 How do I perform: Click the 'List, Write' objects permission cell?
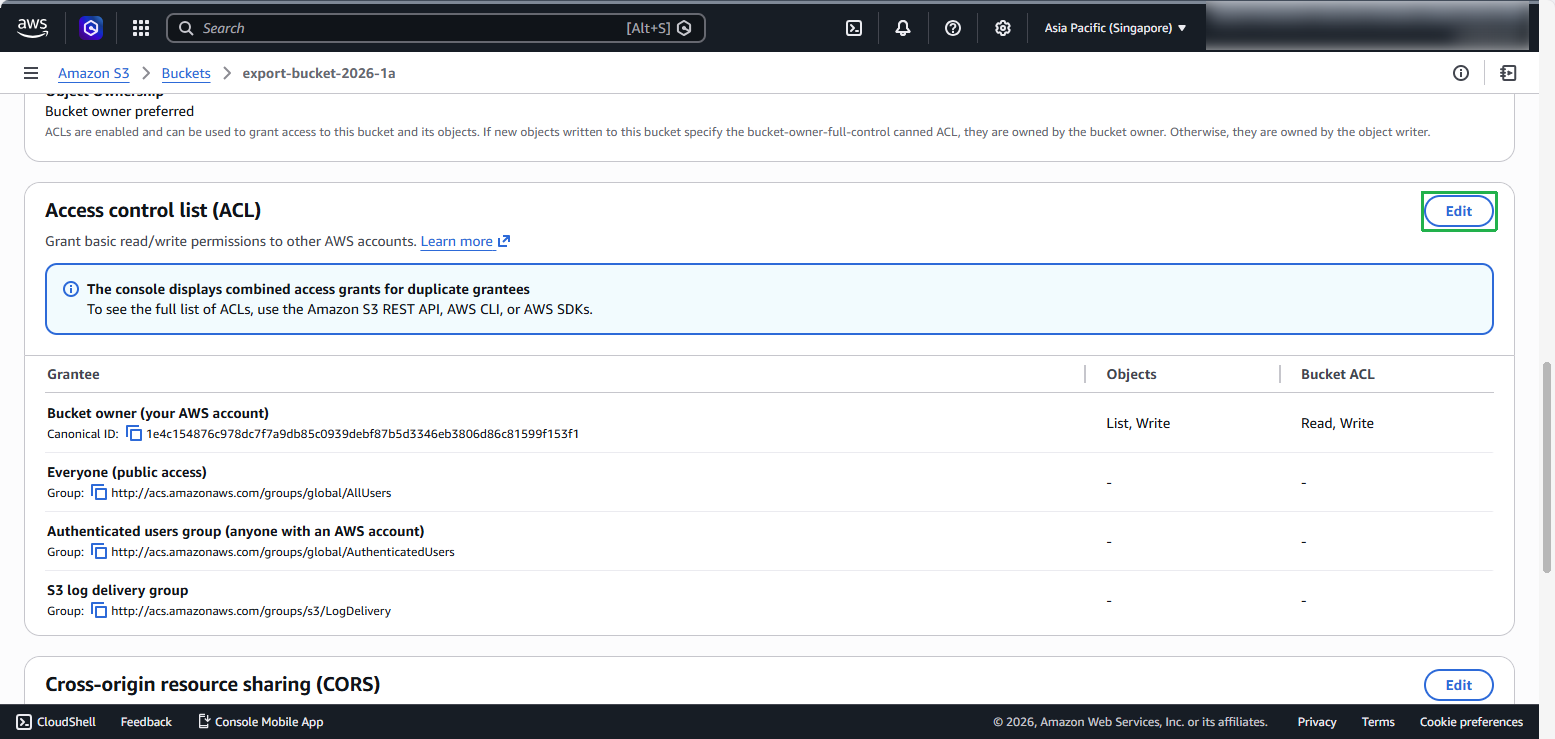(x=1138, y=423)
